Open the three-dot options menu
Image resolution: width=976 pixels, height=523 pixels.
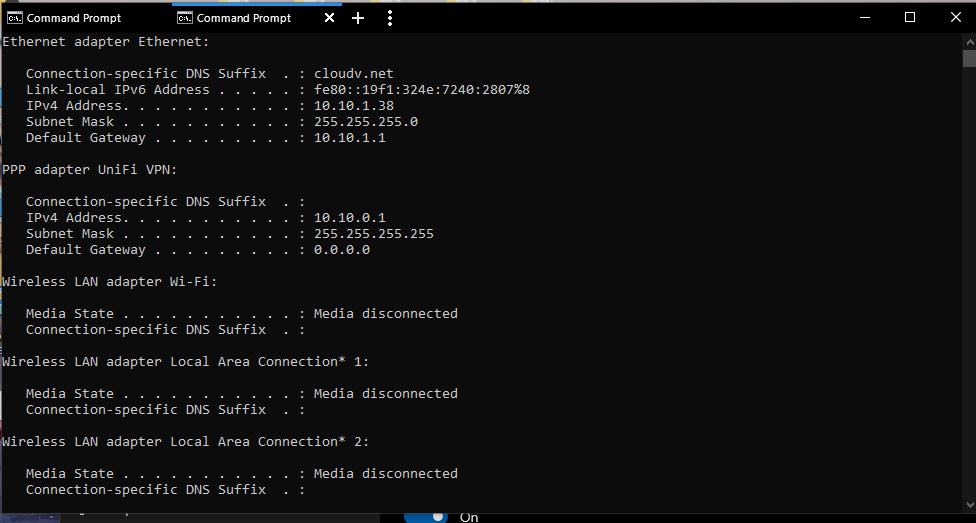(390, 18)
